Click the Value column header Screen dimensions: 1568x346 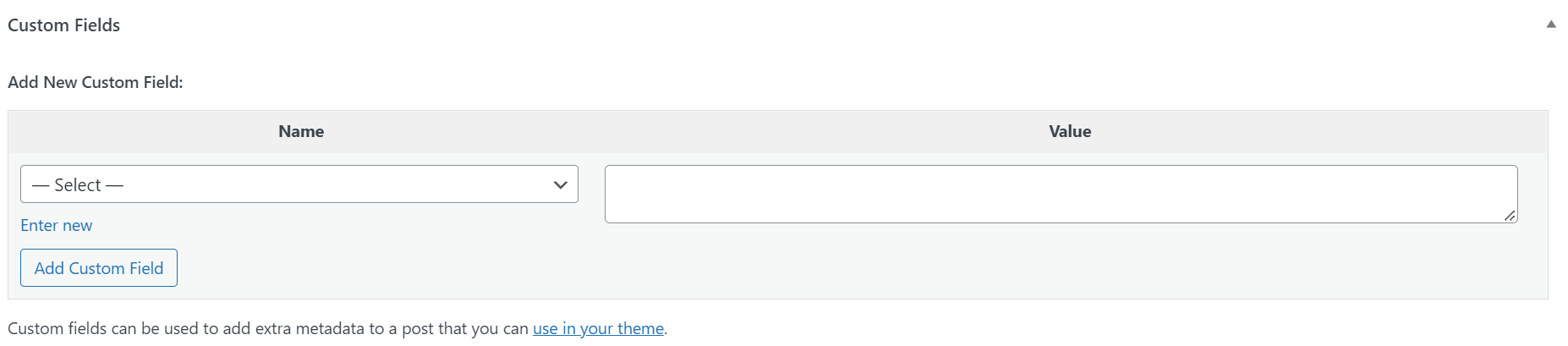pyautogui.click(x=1070, y=132)
